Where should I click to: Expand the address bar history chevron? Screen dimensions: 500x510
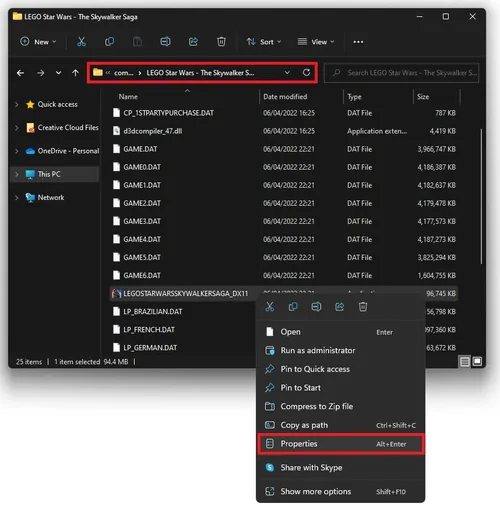pos(287,72)
